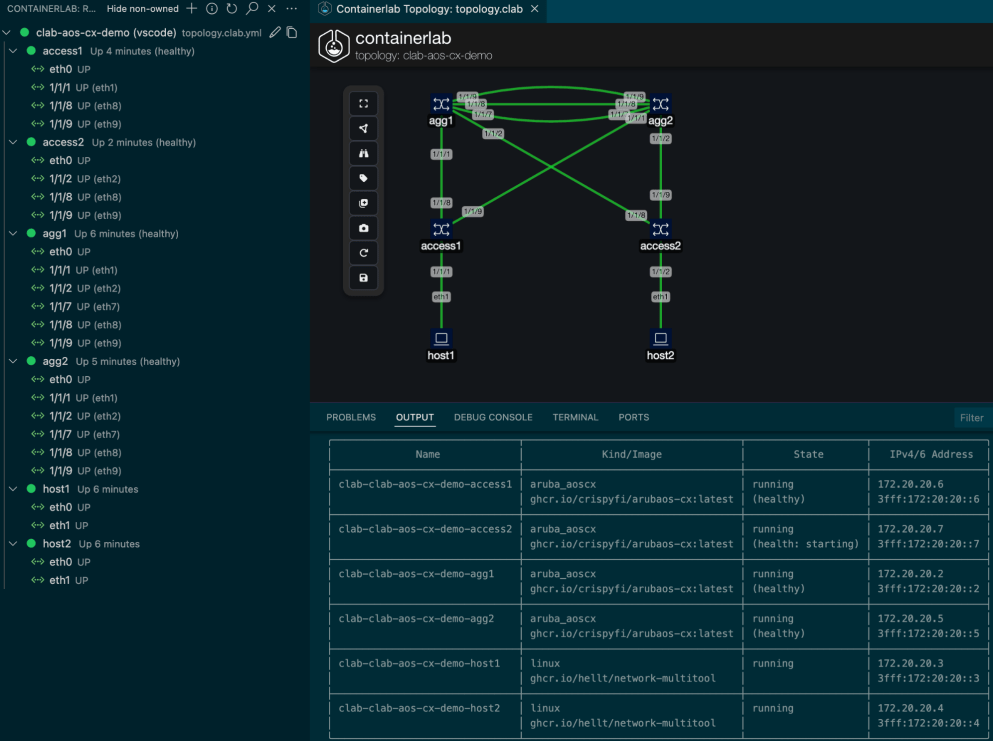
Task: Select the navigation arrow icon in the viewer toolbar
Action: point(364,128)
